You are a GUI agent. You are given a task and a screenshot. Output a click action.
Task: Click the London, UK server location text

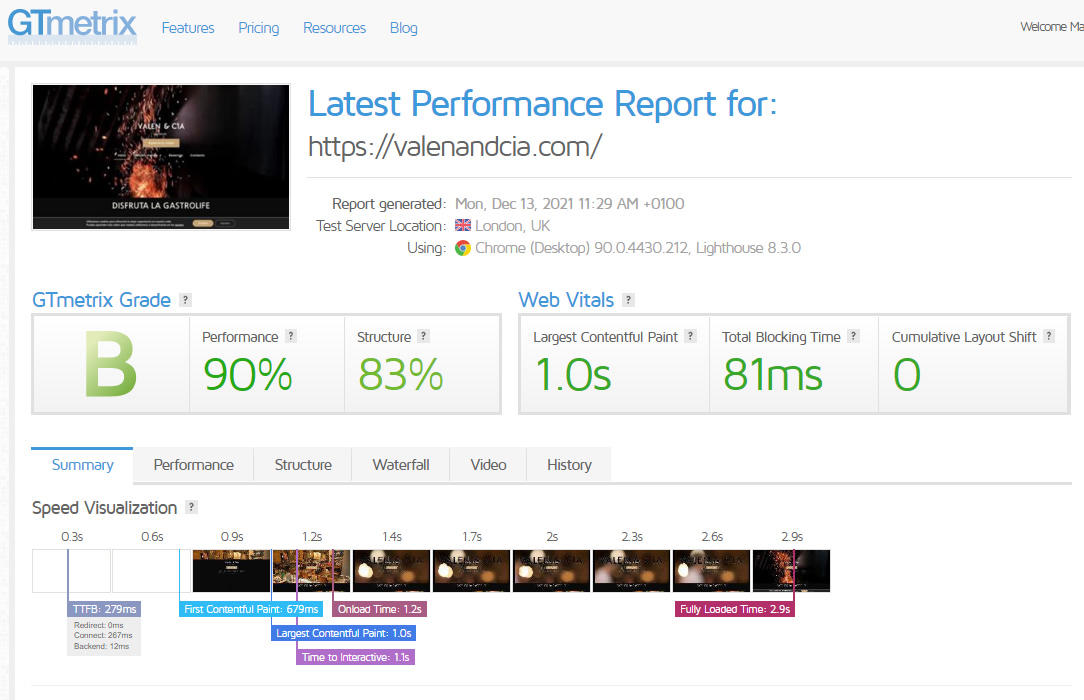point(512,226)
